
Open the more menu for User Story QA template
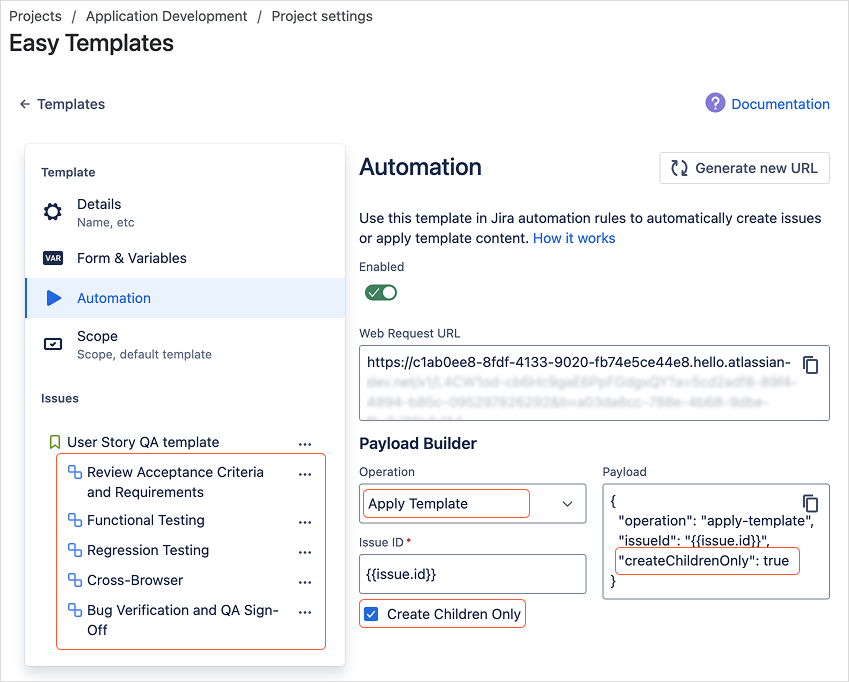point(305,443)
